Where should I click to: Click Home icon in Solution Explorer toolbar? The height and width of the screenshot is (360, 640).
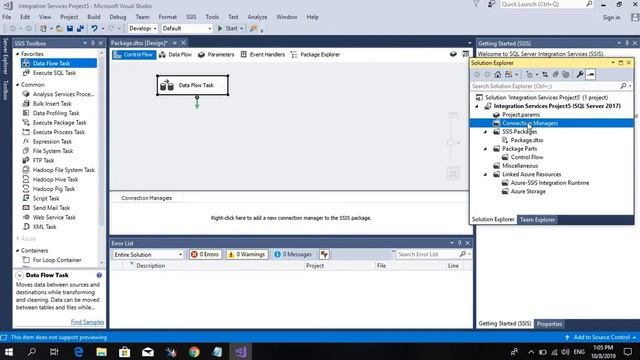[x=498, y=74]
